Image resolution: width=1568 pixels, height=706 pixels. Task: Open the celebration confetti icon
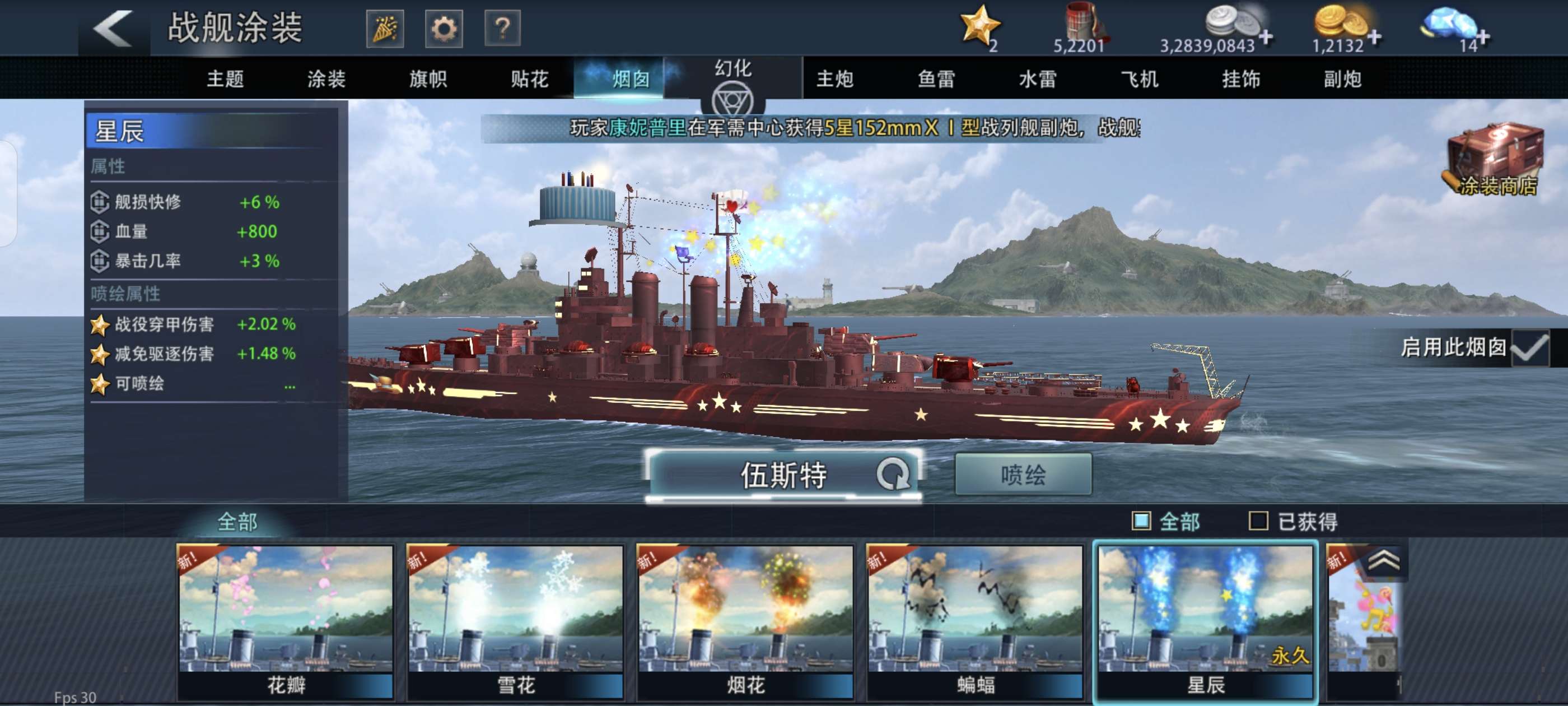(385, 28)
